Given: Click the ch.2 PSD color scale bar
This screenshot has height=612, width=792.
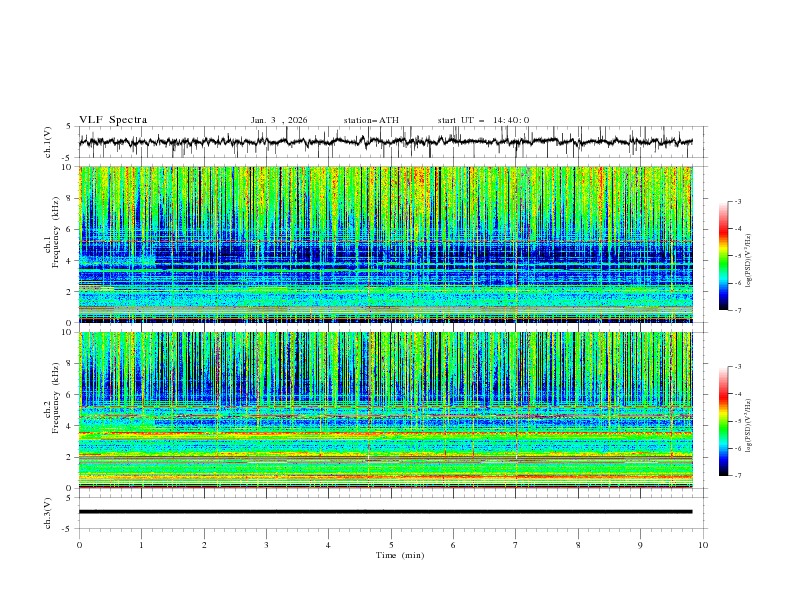Looking at the screenshot, I should 723,421.
